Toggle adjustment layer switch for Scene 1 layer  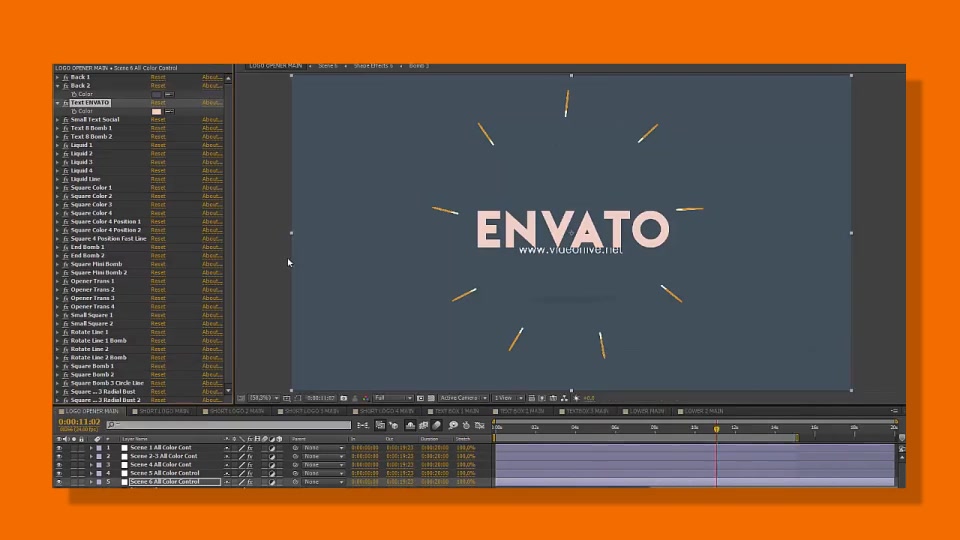pos(272,448)
